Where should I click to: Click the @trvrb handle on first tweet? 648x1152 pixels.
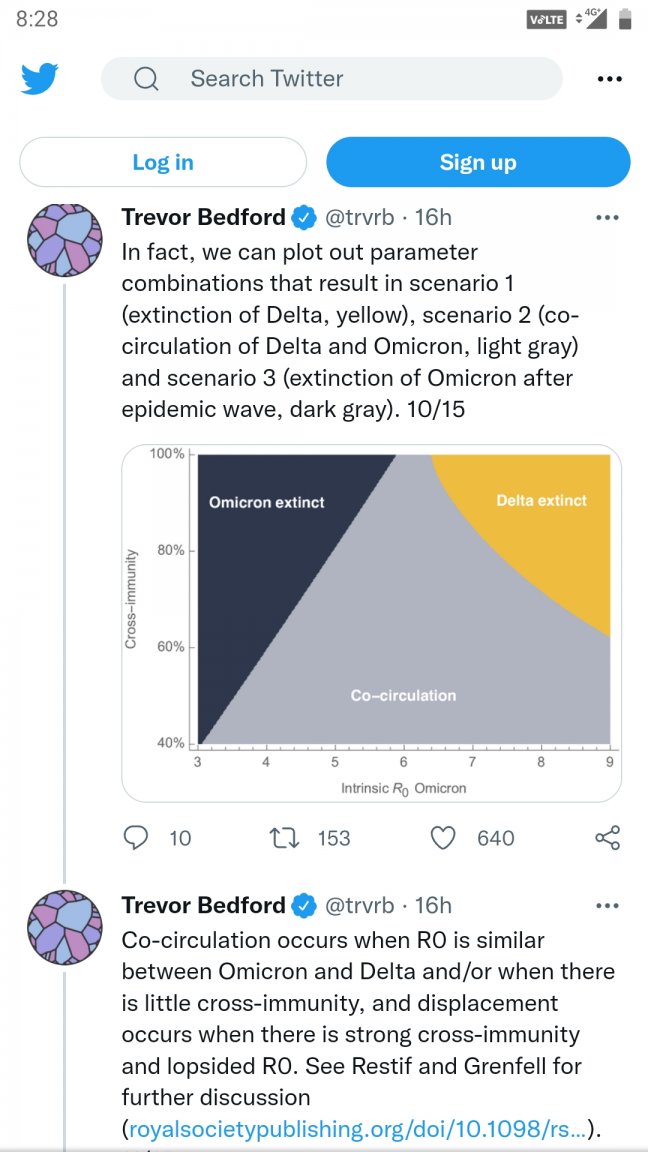359,217
